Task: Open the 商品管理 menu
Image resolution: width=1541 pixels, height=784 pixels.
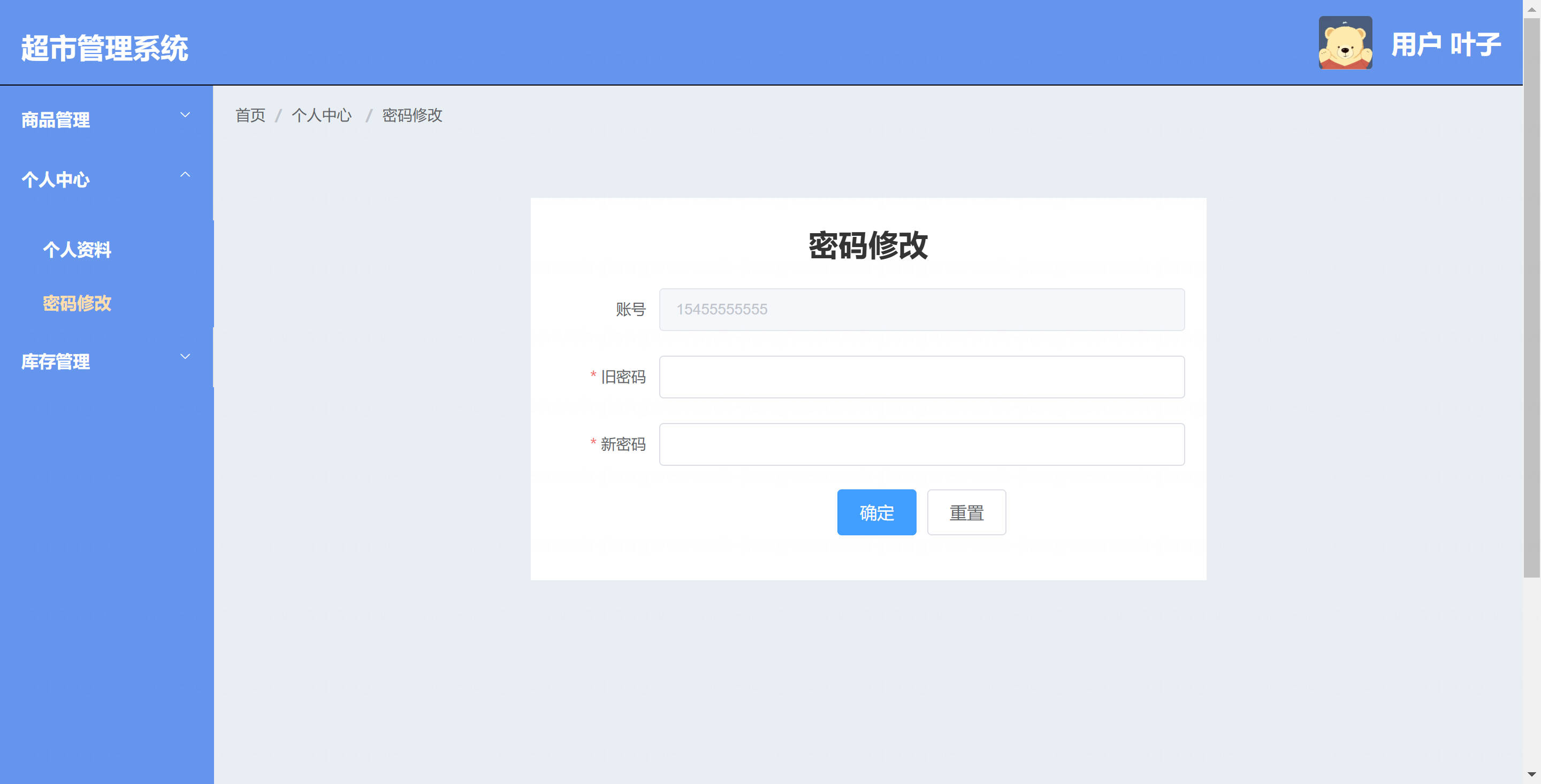Action: click(56, 120)
